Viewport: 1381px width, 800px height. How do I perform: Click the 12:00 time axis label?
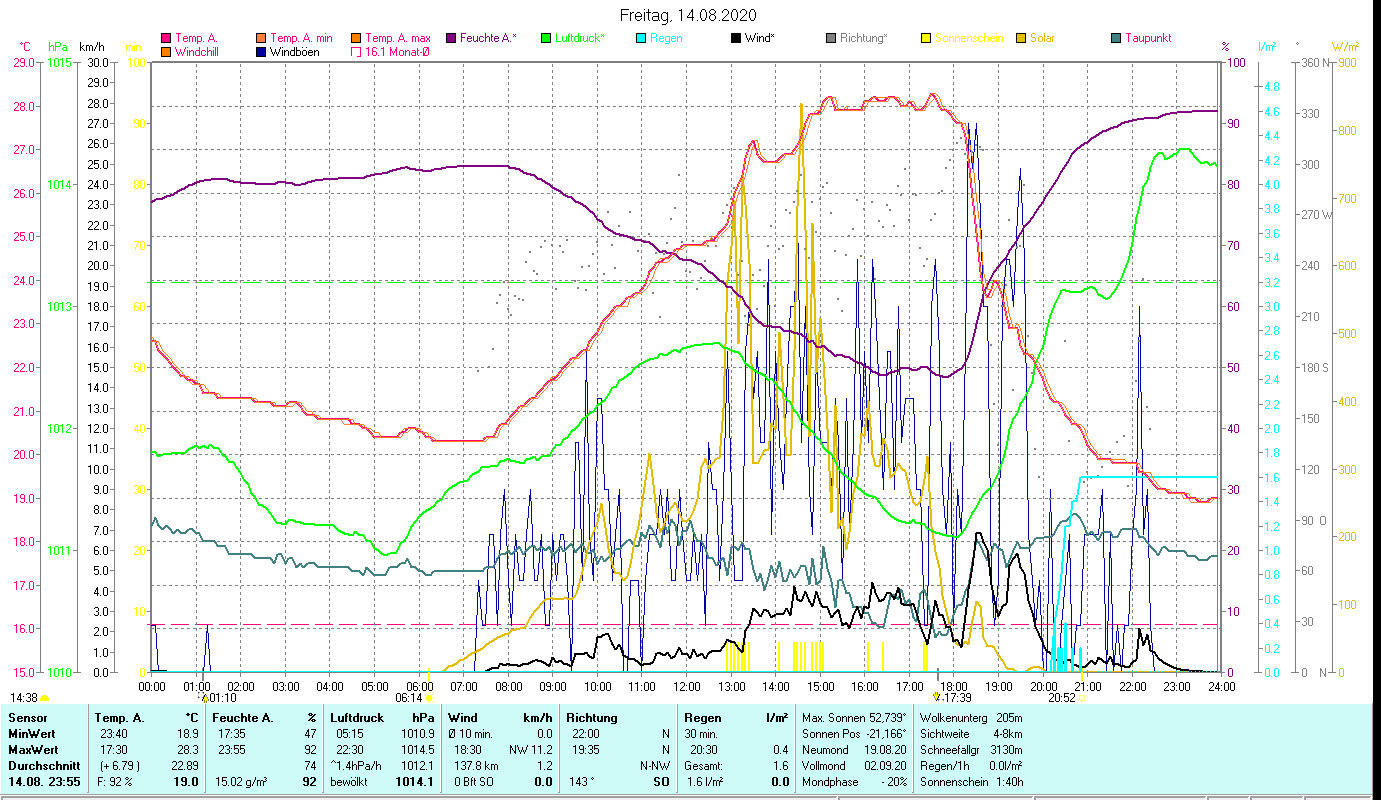point(687,686)
